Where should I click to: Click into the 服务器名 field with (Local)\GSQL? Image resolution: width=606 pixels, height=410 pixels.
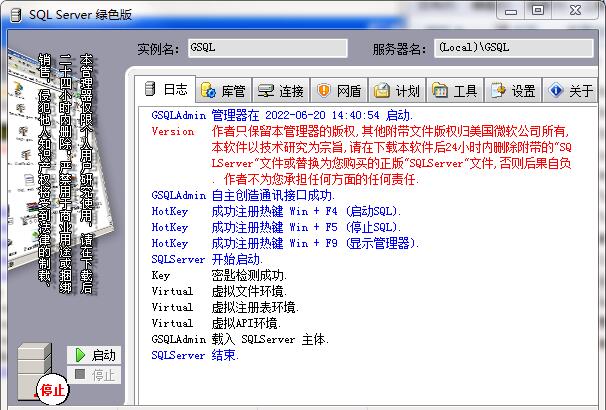click(x=514, y=48)
